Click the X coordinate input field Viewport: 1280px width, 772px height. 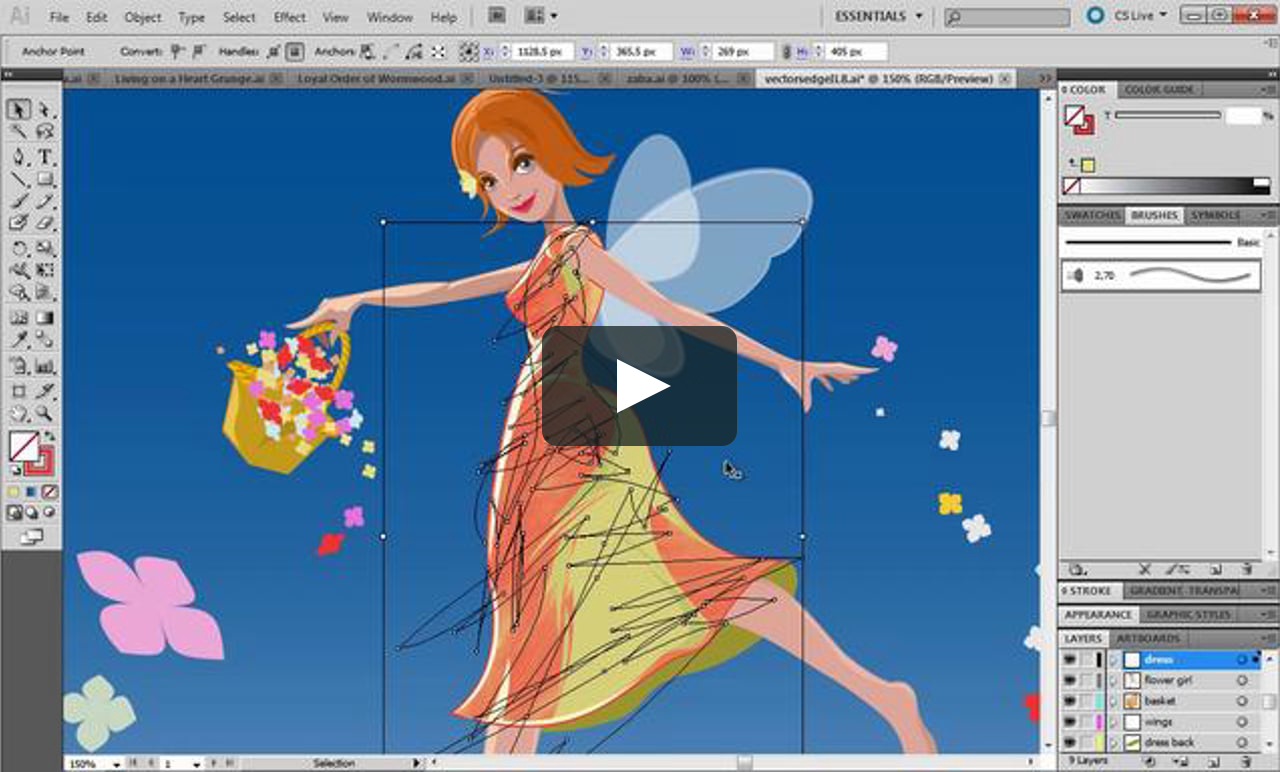pos(544,51)
